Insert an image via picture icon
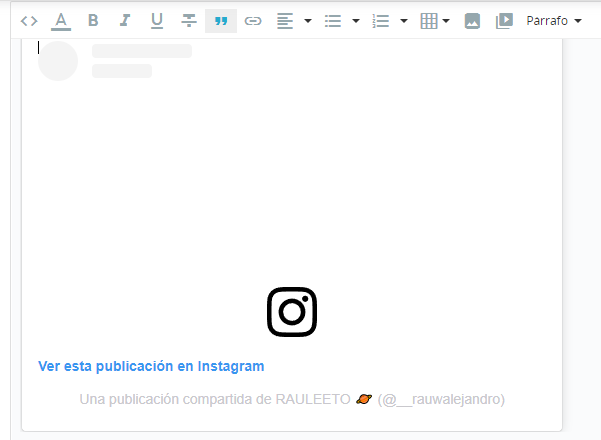The width and height of the screenshot is (601, 440). point(472,21)
